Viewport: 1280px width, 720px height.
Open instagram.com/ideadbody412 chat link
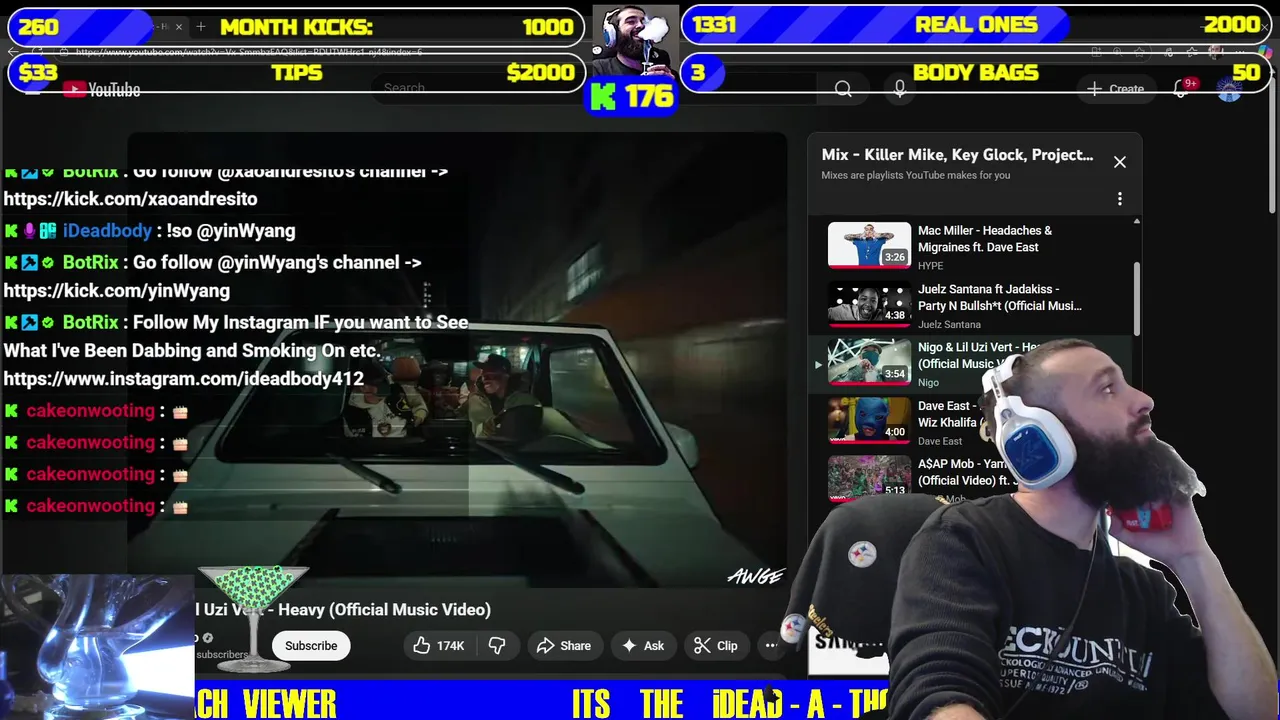point(183,379)
